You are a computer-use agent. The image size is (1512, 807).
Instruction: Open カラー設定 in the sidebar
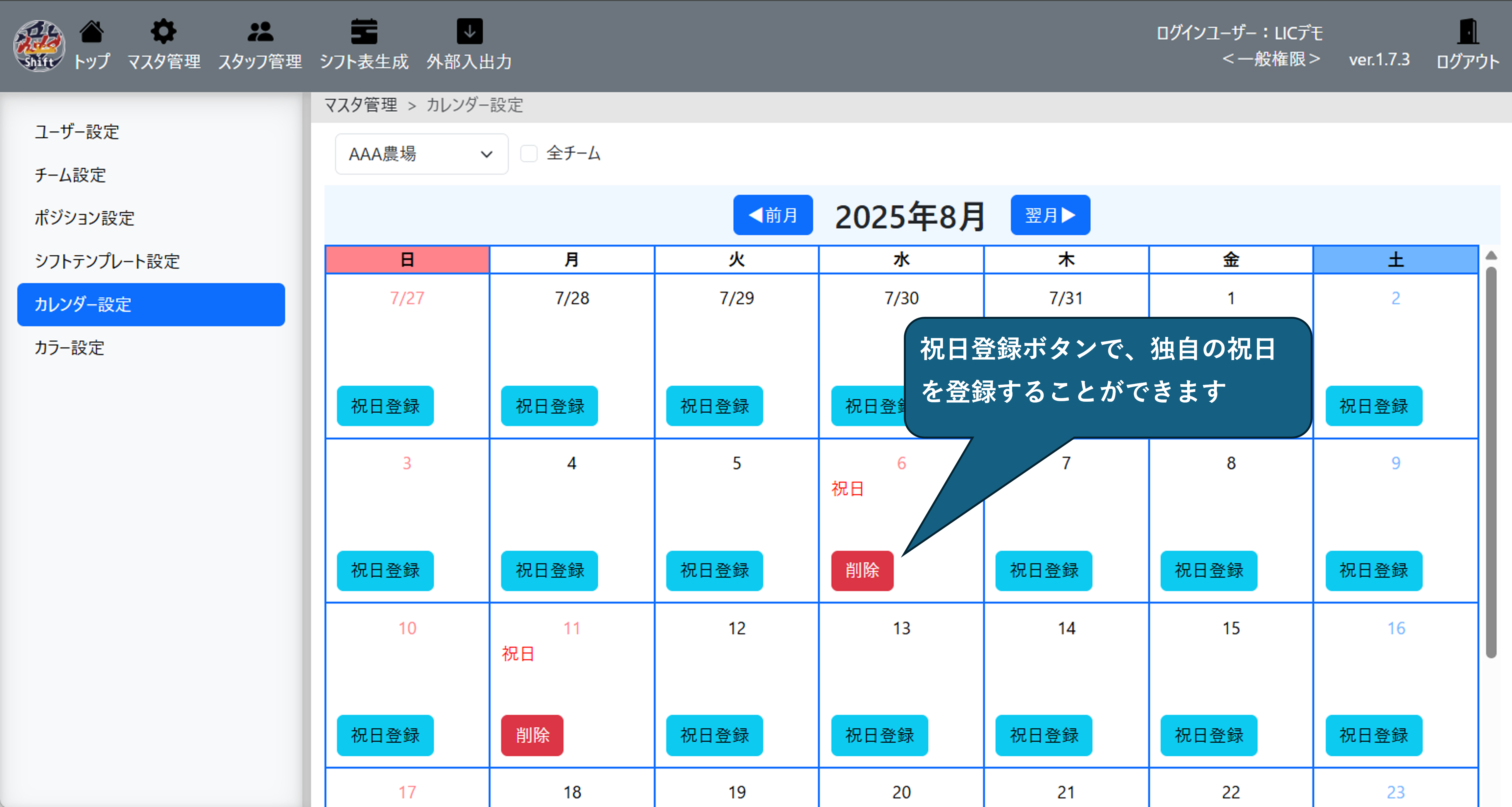pyautogui.click(x=69, y=348)
